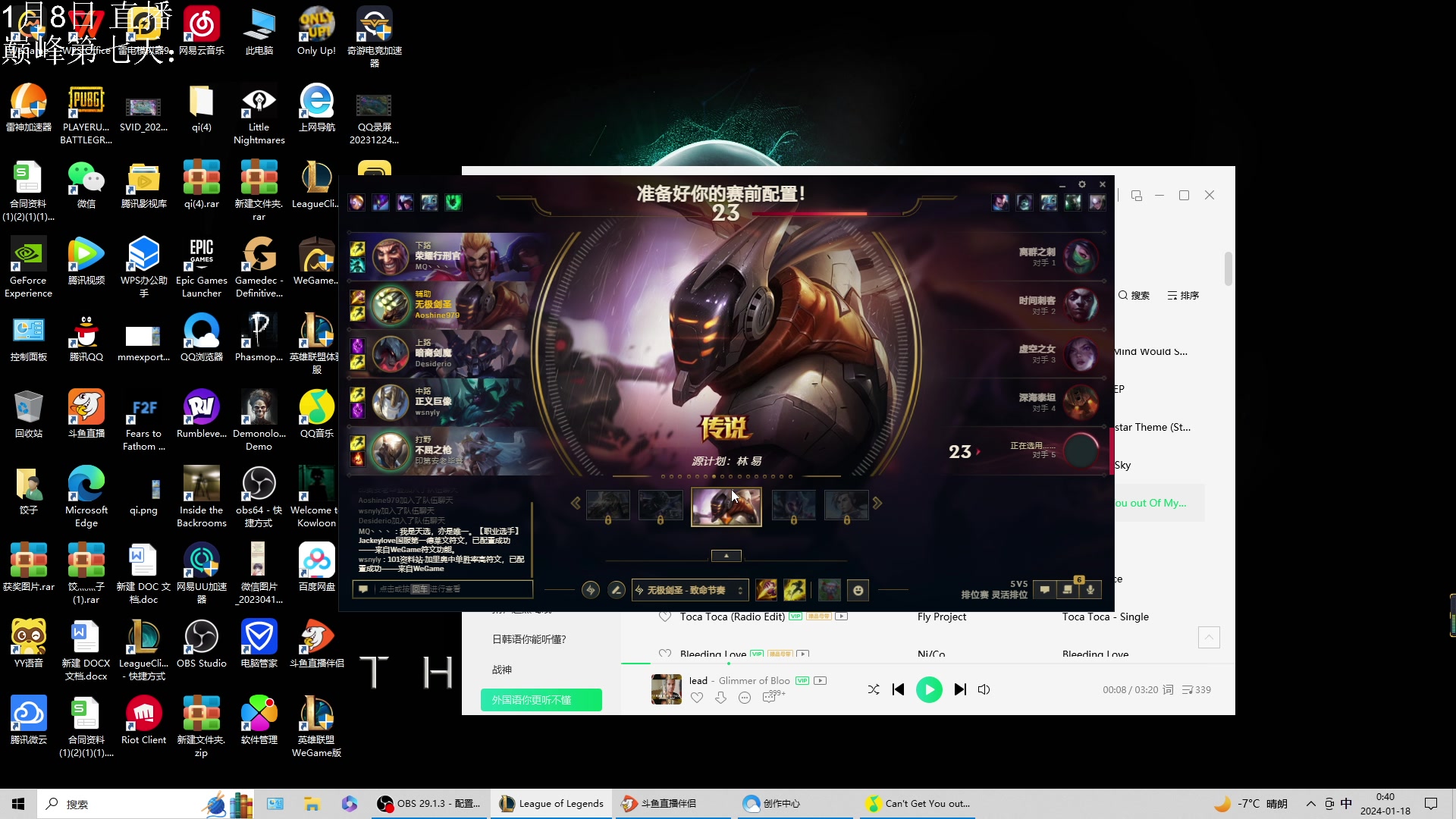Select the highlighted Project Yi skin thumbnail

click(x=726, y=507)
